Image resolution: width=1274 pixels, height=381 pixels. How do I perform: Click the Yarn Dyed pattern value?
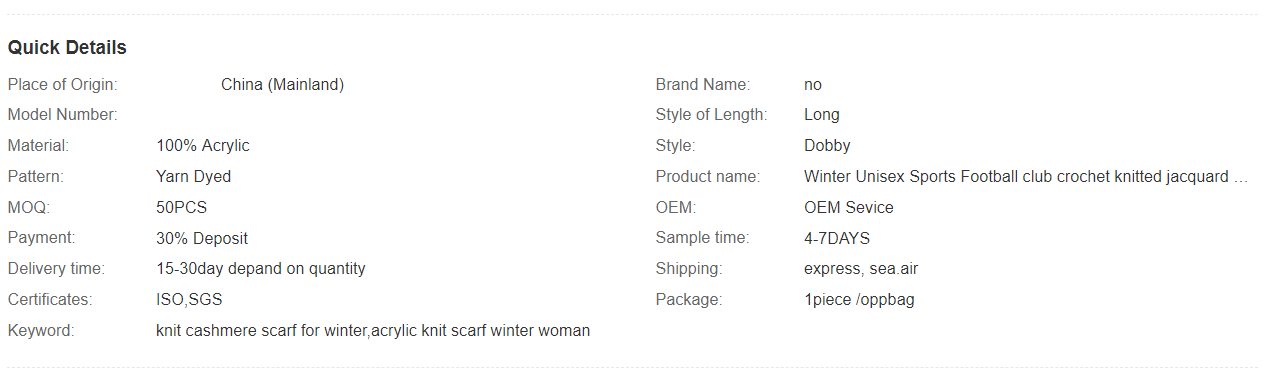[194, 177]
